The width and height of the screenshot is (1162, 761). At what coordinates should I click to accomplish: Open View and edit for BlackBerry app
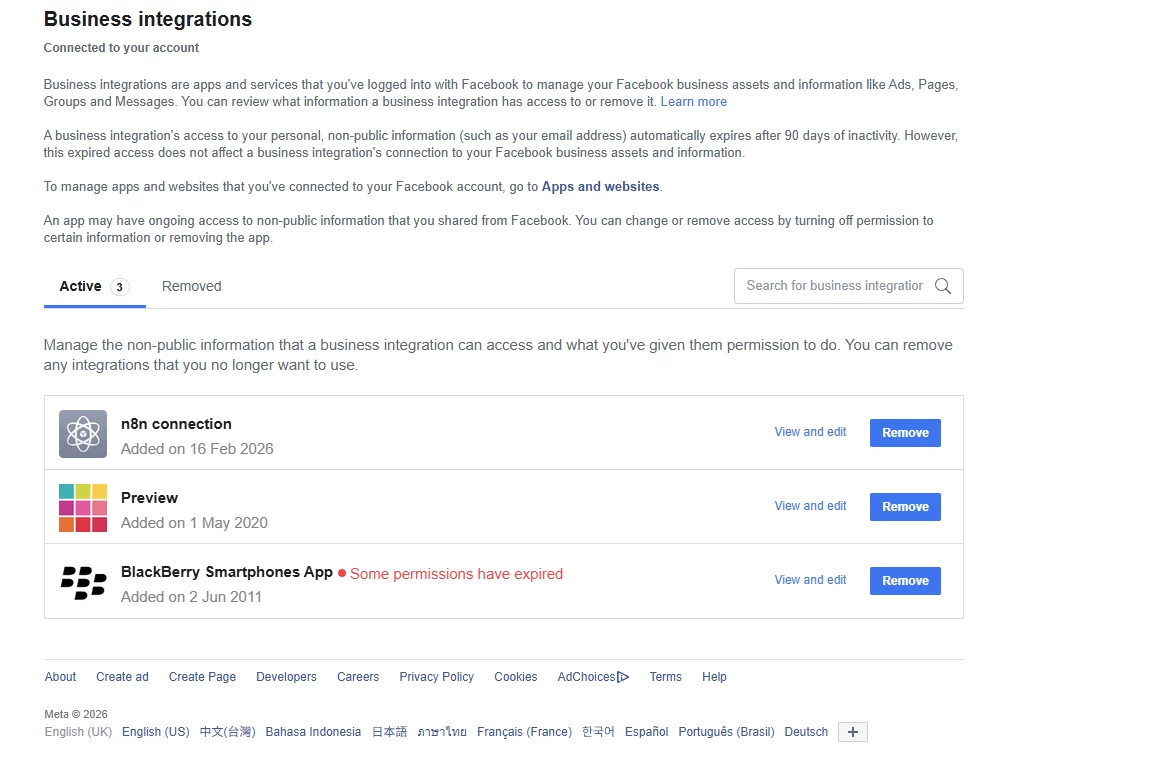[810, 580]
